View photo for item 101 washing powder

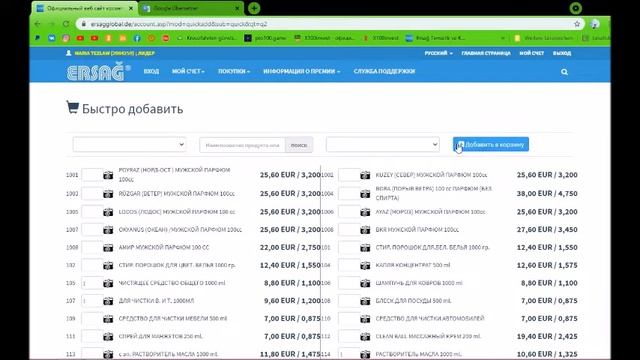point(365,248)
